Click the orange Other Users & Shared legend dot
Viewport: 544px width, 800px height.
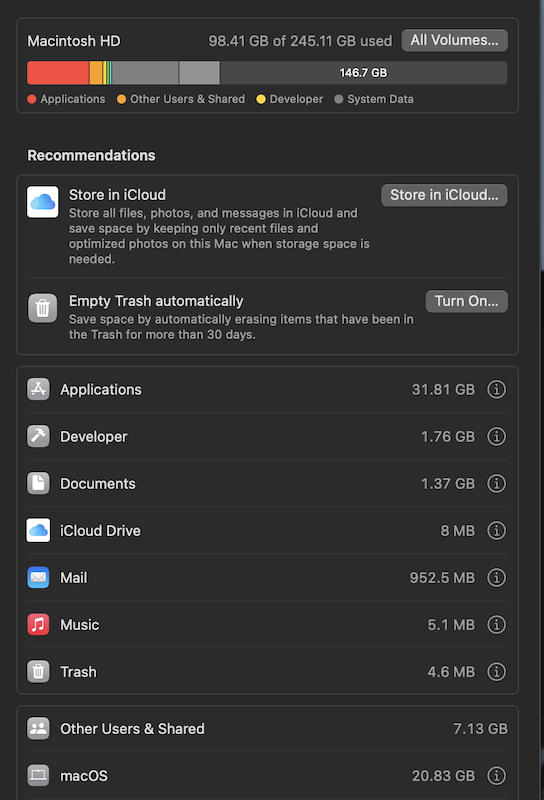click(x=121, y=99)
